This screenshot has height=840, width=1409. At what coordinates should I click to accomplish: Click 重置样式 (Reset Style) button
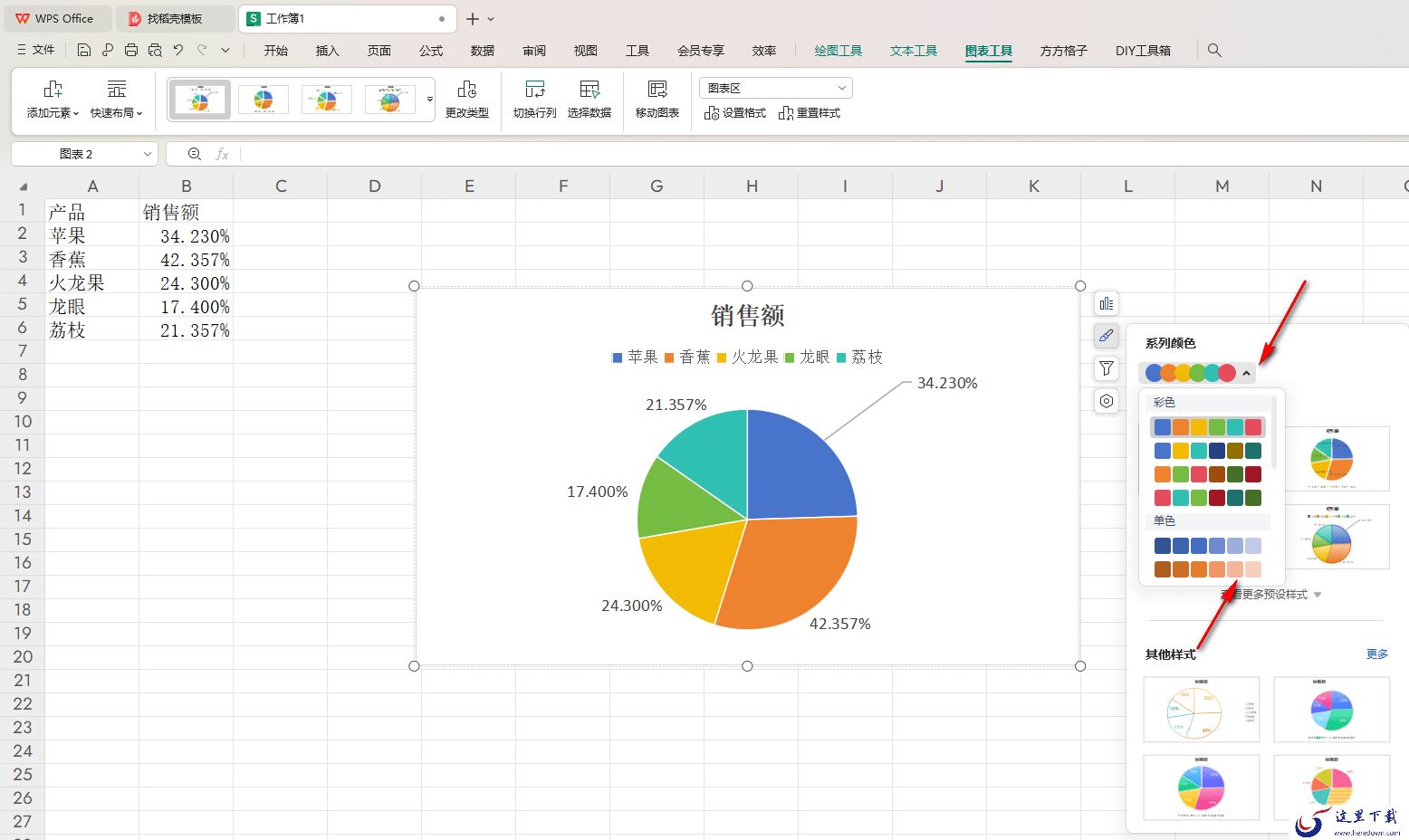[x=810, y=113]
